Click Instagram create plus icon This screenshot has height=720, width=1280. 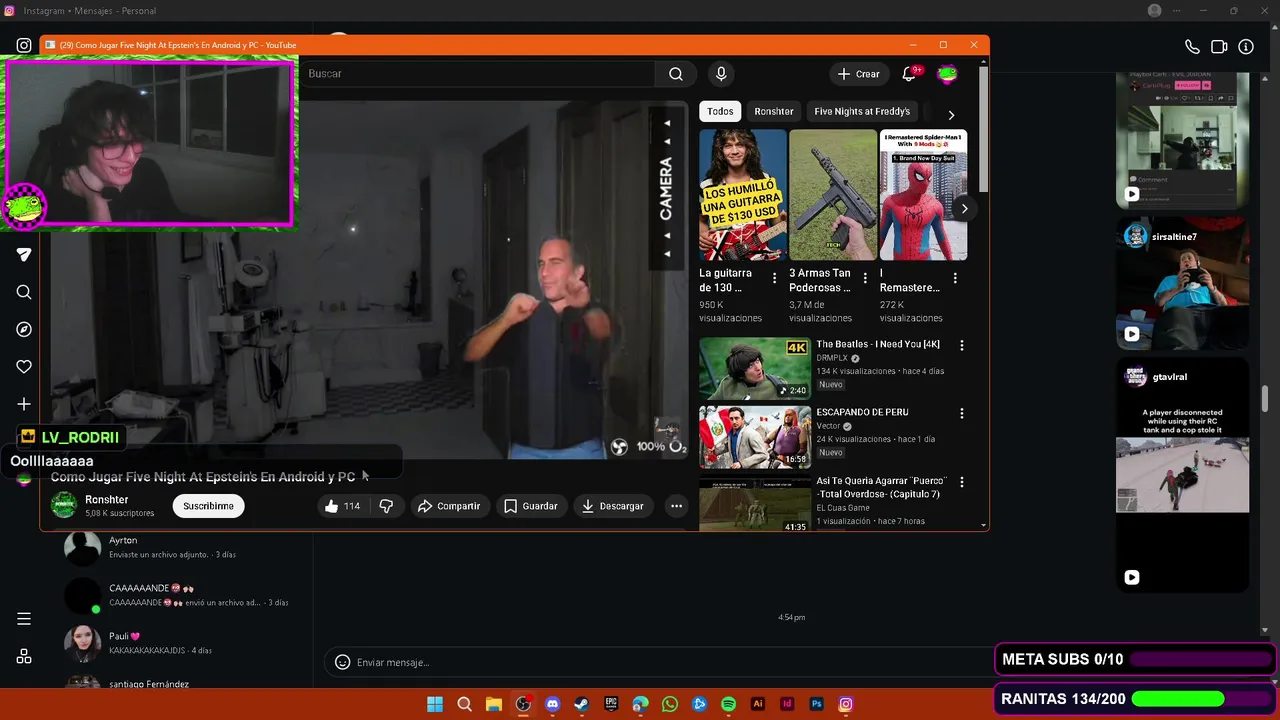pos(24,404)
